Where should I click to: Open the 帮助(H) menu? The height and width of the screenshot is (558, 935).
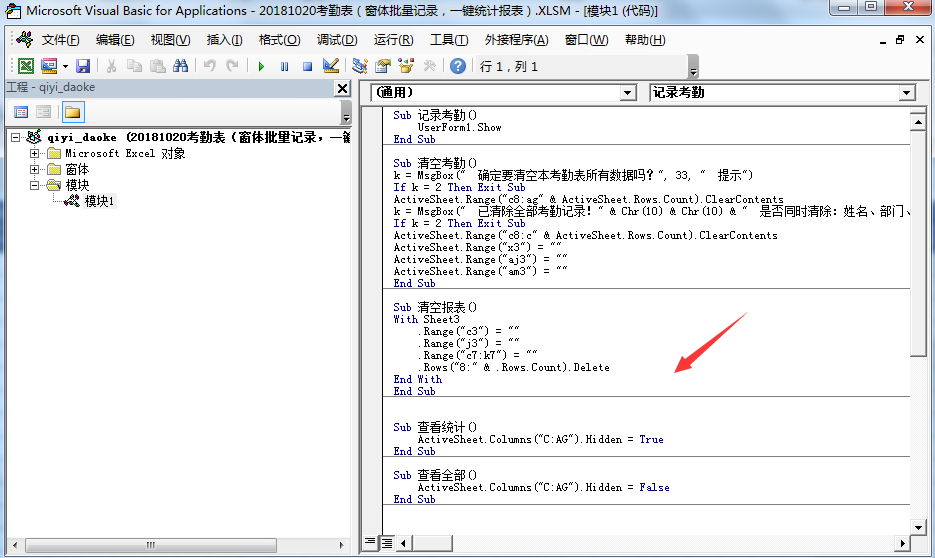(x=645, y=40)
